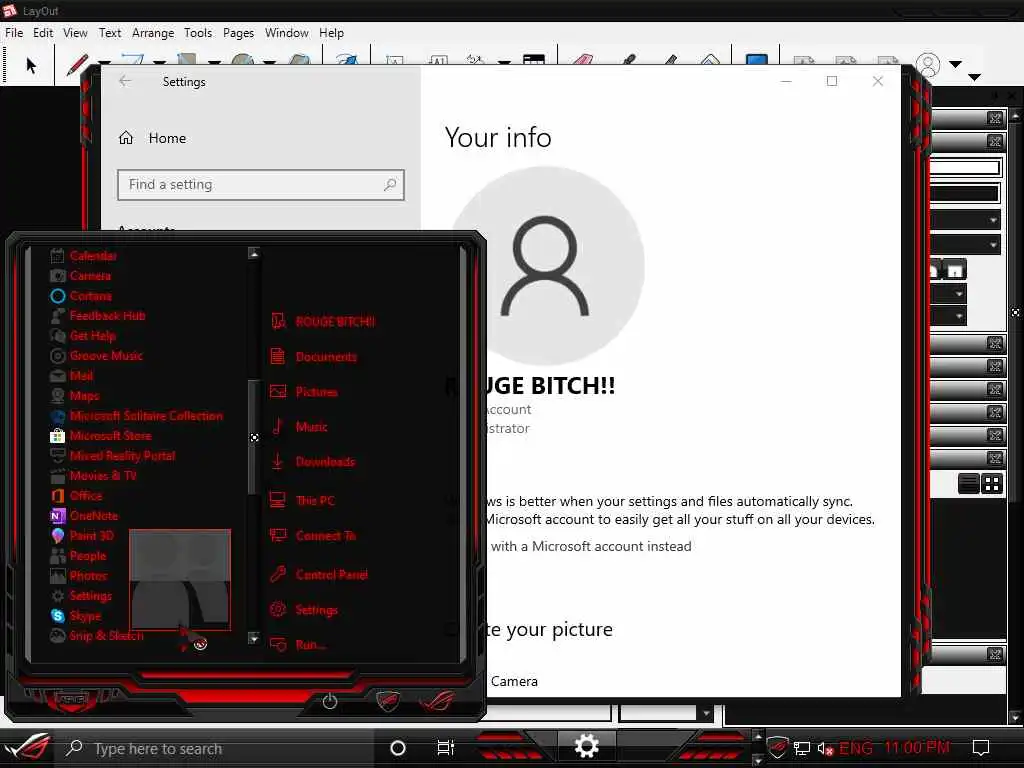The image size is (1024, 768).
Task: Click the muted volume icon in system tray
Action: tap(825, 748)
